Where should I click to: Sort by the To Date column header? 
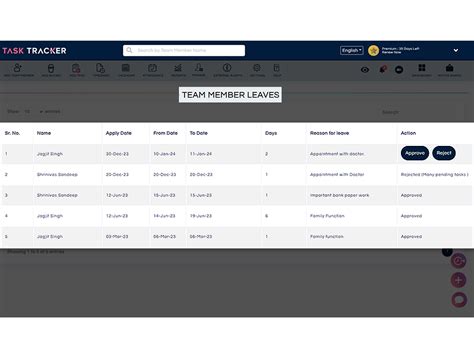pyautogui.click(x=199, y=133)
